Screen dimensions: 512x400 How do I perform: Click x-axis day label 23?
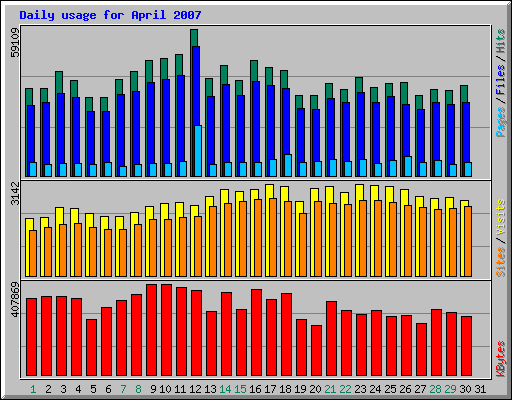(360, 389)
